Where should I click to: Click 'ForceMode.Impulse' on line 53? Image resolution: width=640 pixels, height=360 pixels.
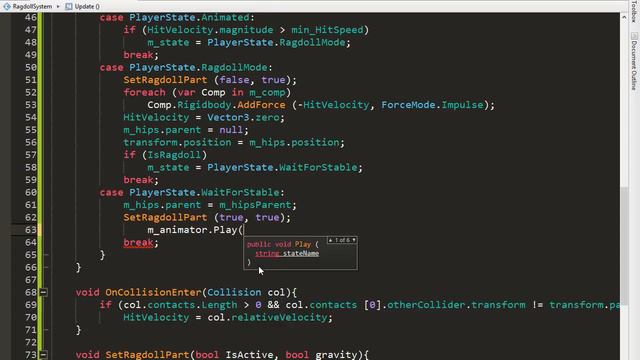click(x=432, y=105)
